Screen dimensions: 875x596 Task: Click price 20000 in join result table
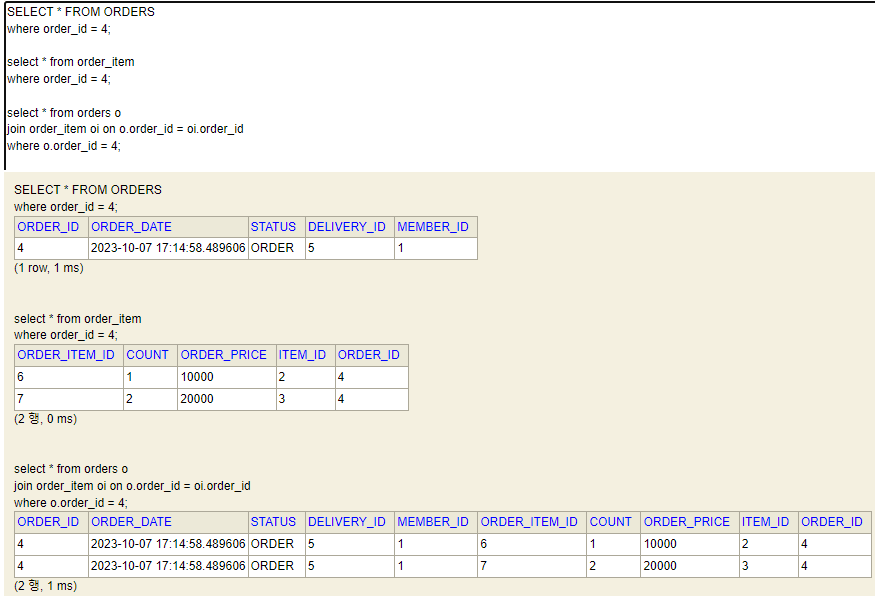pos(690,566)
